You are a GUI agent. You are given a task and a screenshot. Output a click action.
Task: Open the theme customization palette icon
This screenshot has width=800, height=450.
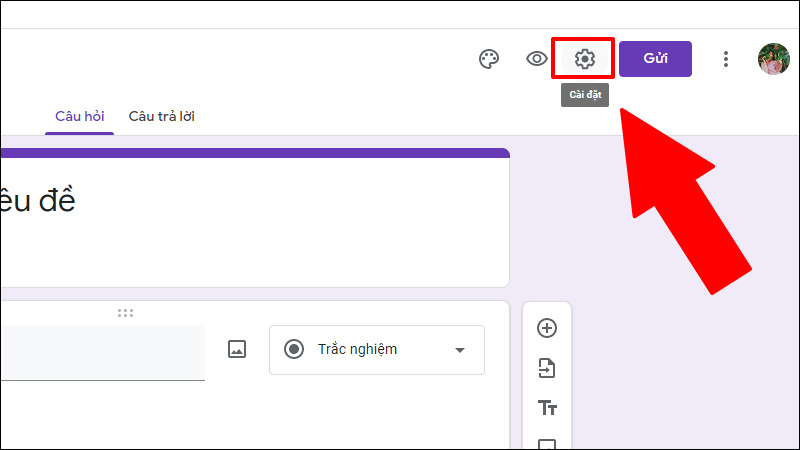point(488,59)
